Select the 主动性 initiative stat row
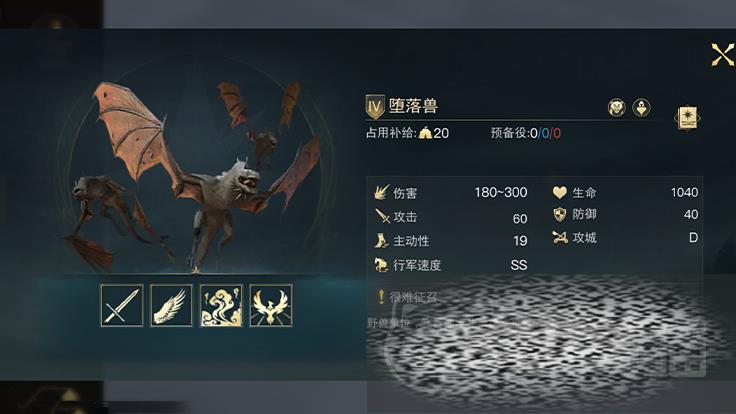 pos(451,241)
